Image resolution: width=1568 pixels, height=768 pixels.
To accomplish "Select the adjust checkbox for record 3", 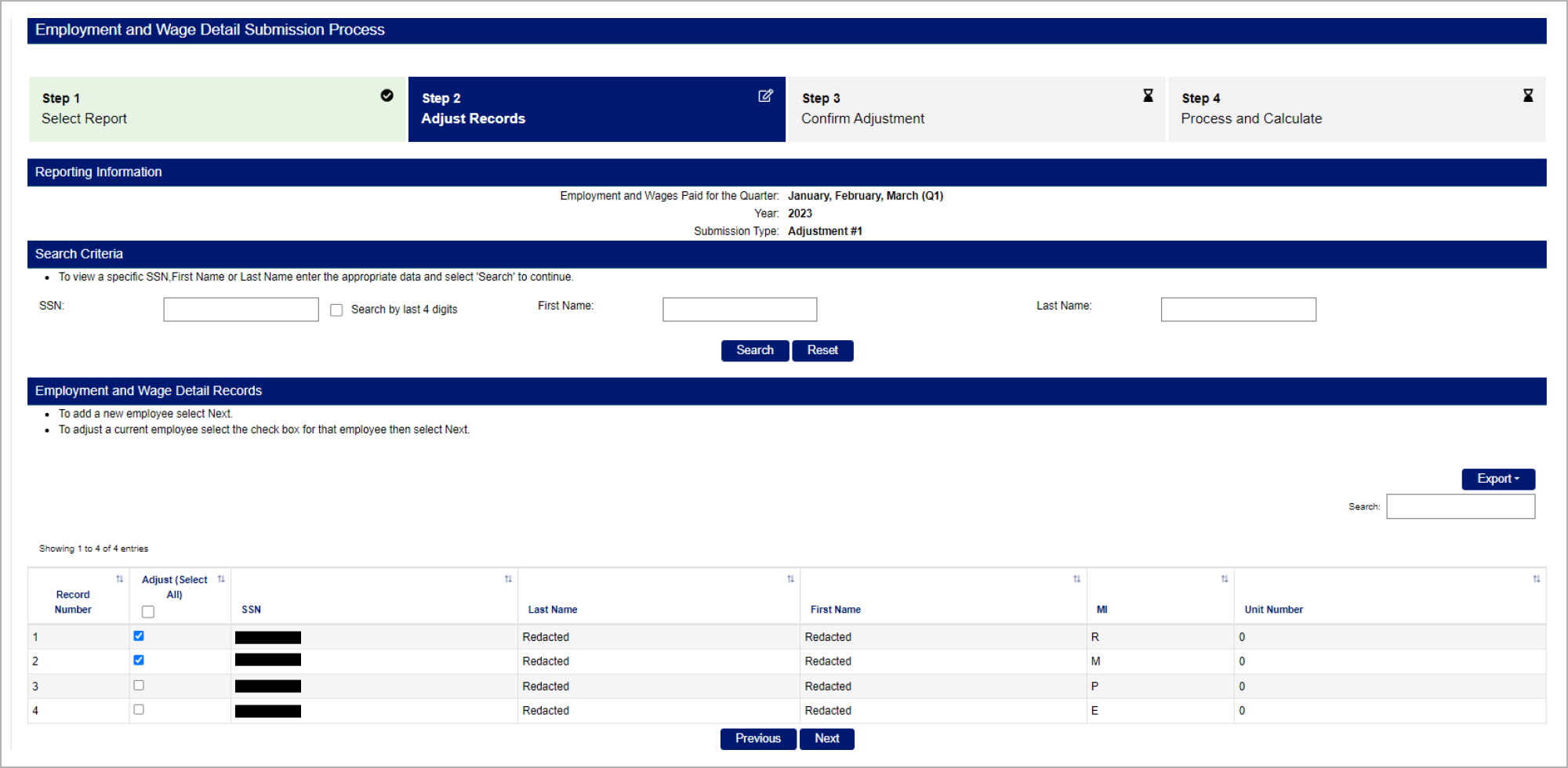I will pos(139,686).
